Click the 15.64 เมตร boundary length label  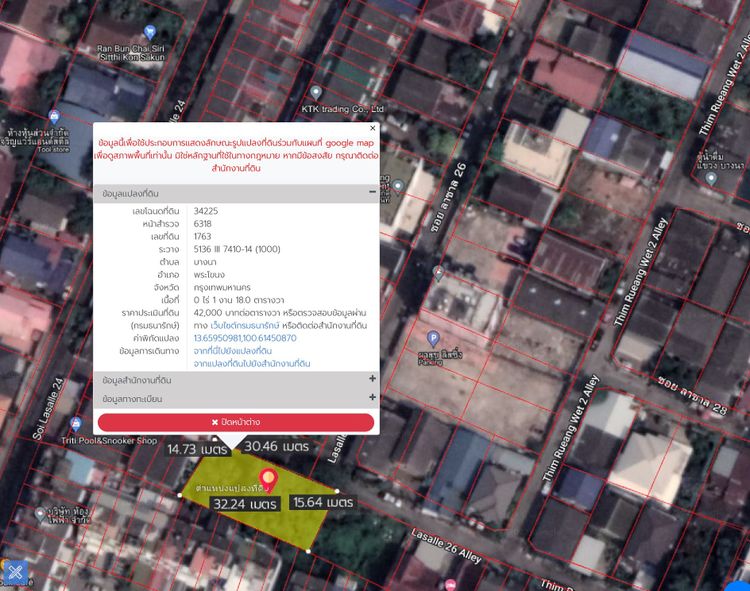(321, 502)
